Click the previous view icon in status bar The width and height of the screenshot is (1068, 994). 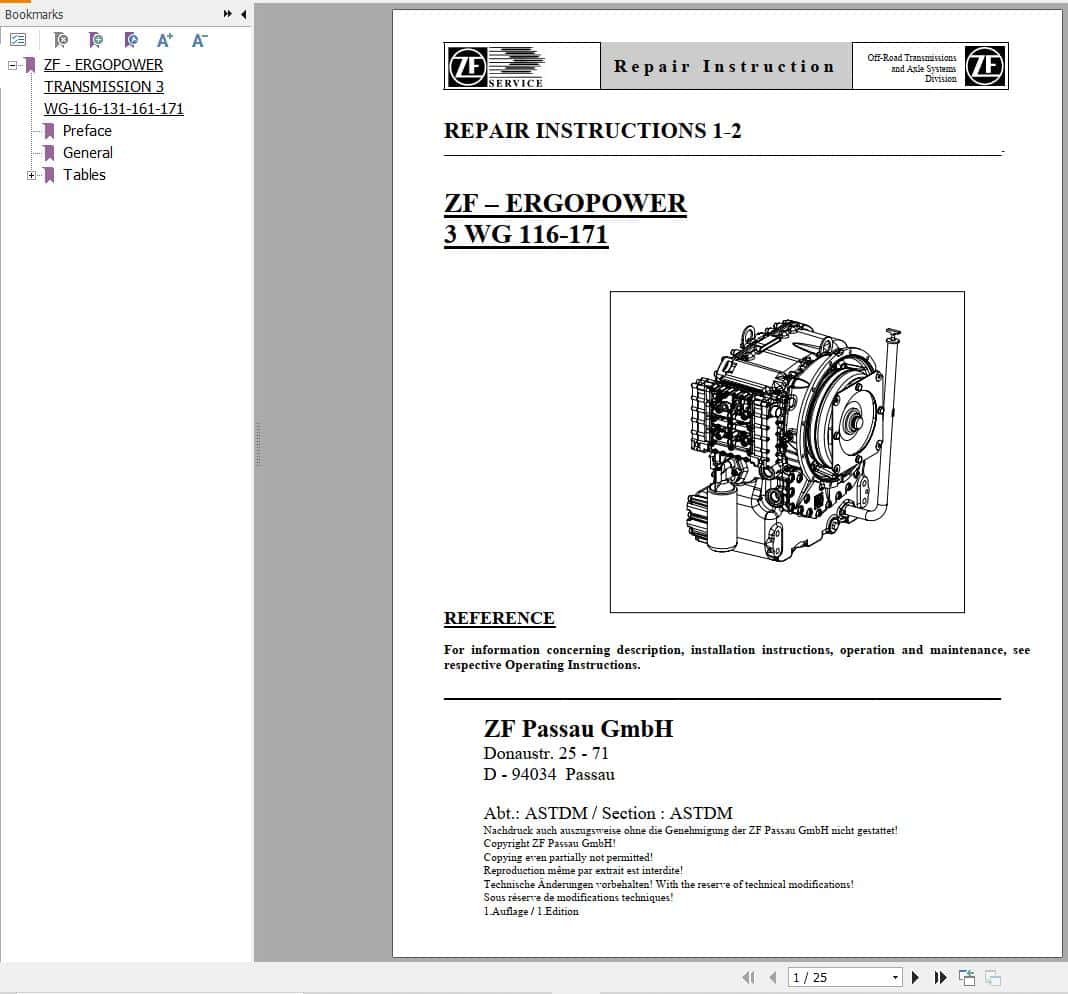pyautogui.click(x=967, y=978)
